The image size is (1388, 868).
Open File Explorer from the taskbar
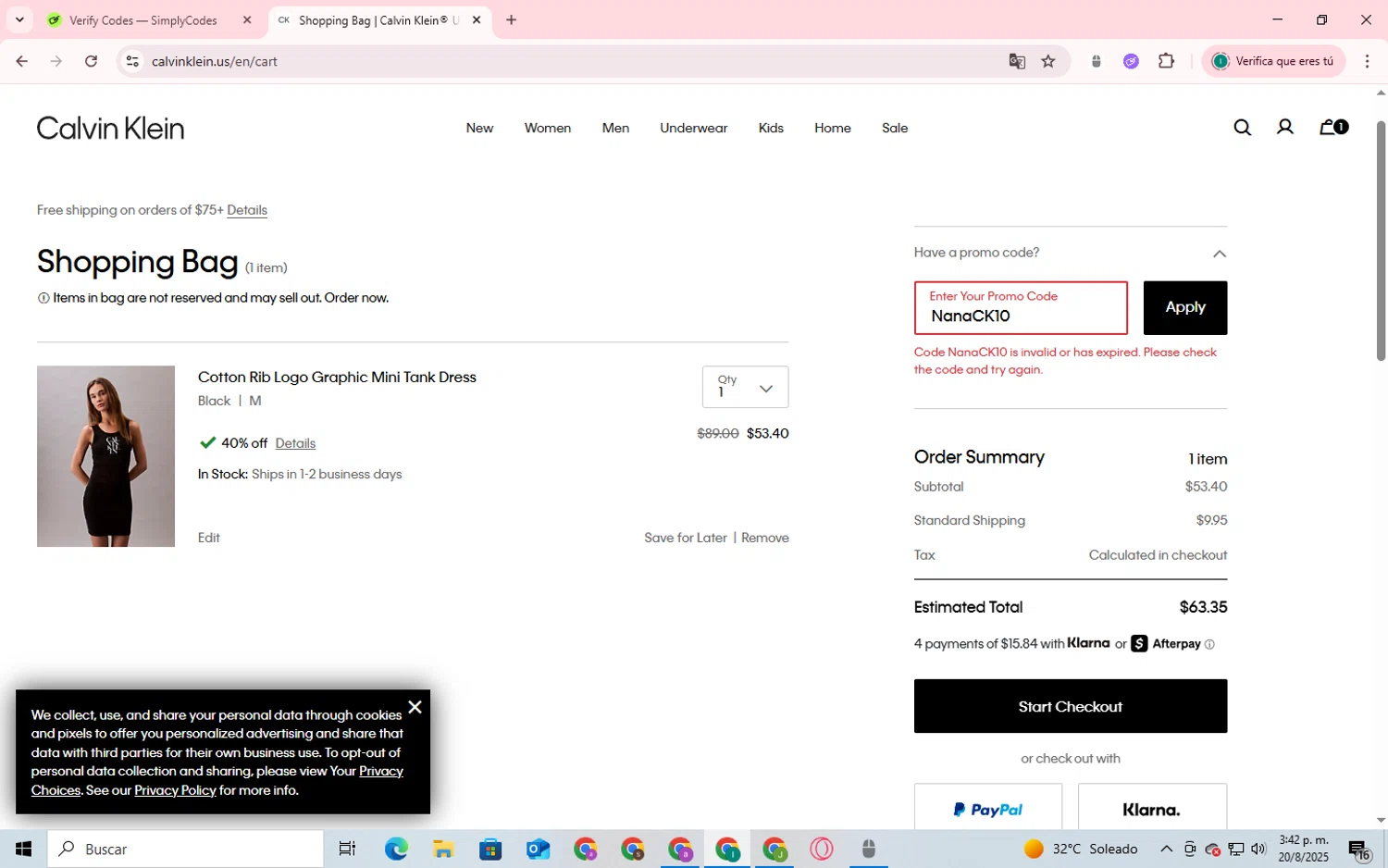tap(443, 849)
